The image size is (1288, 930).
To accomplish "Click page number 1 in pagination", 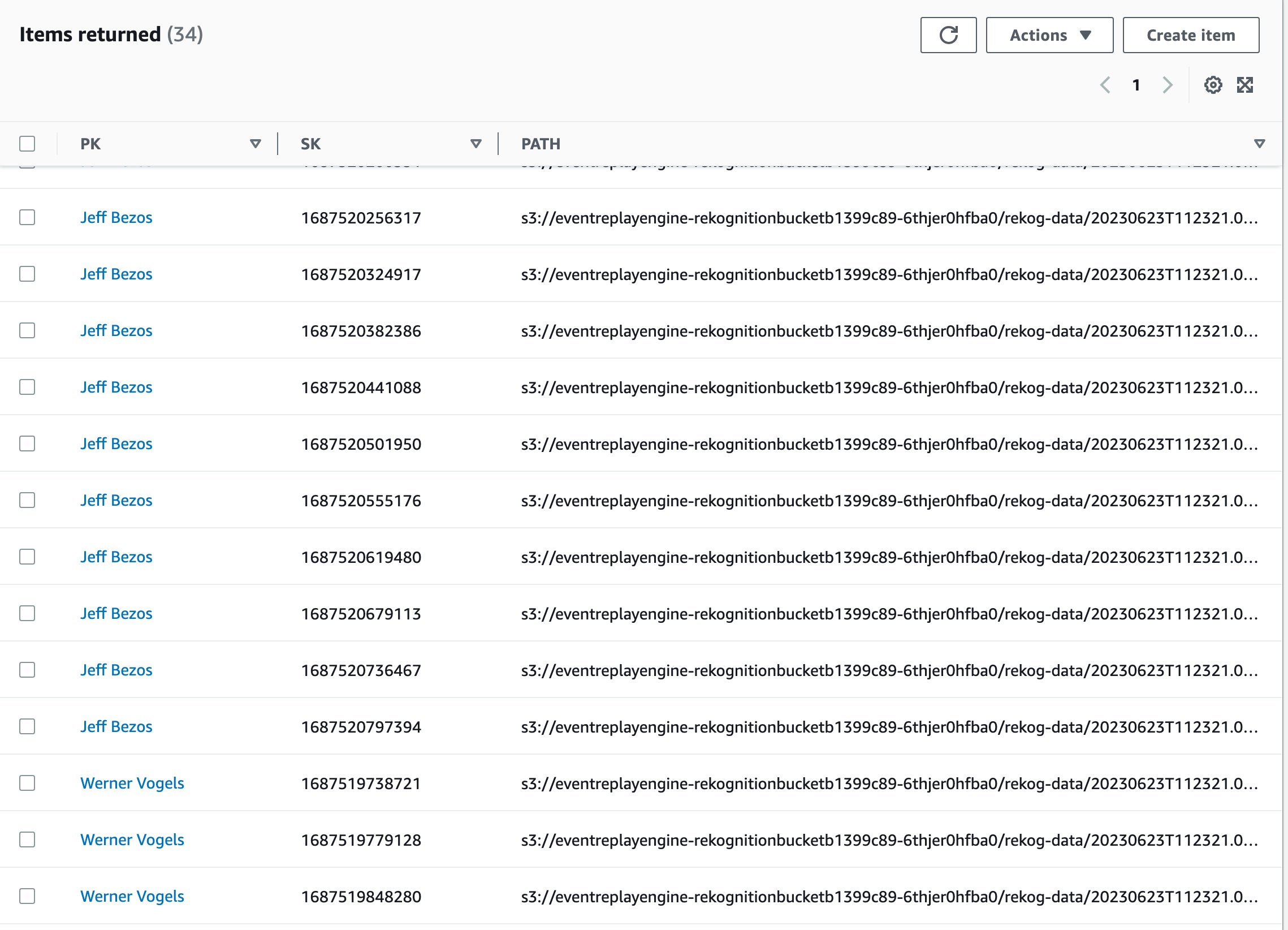I will pyautogui.click(x=1136, y=85).
